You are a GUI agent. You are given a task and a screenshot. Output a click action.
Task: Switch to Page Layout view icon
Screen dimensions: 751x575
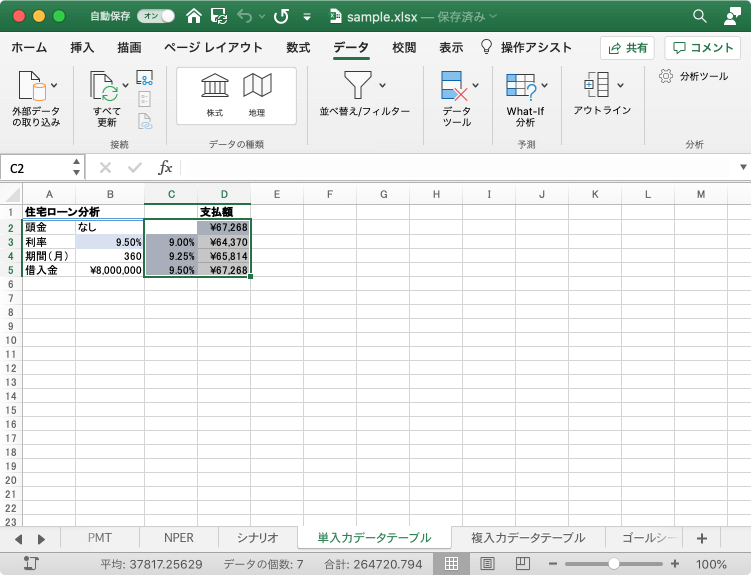click(x=487, y=564)
